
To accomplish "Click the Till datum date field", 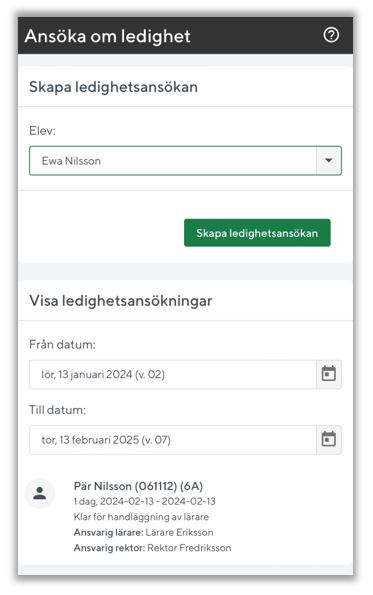I will point(173,440).
